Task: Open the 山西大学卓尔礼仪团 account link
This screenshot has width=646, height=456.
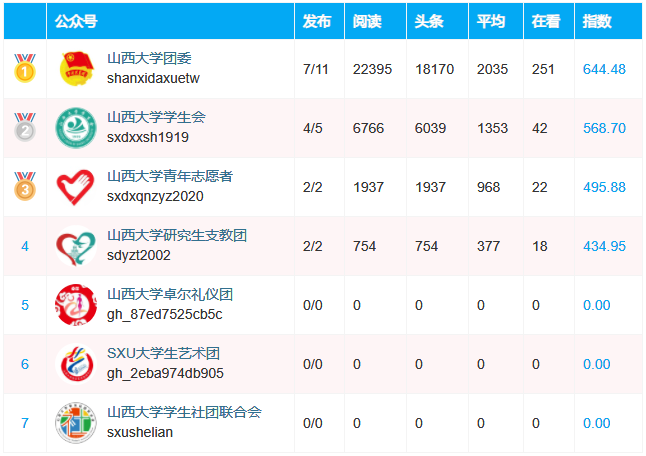Action: tap(170, 295)
